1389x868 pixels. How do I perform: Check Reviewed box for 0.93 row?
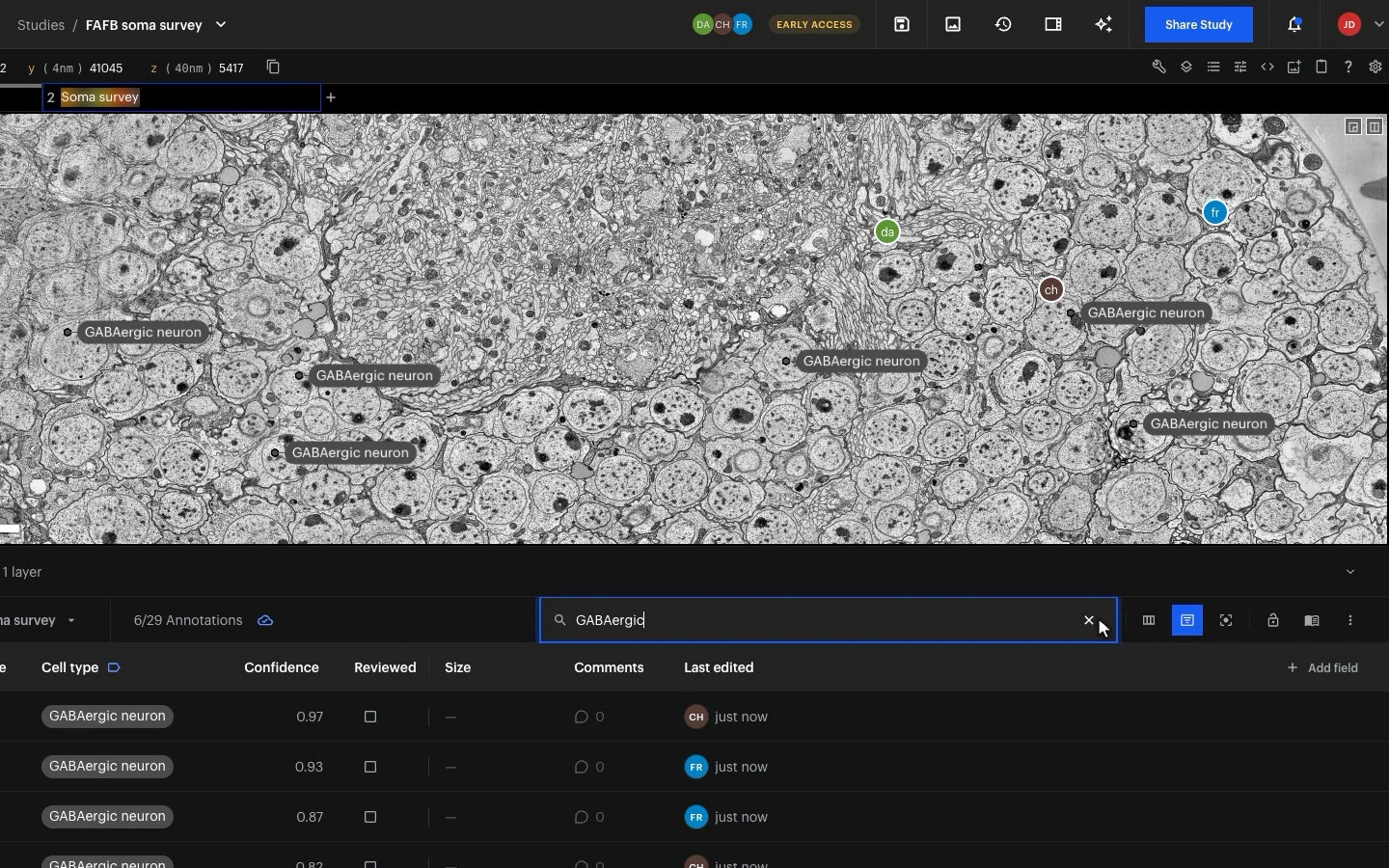click(x=370, y=767)
